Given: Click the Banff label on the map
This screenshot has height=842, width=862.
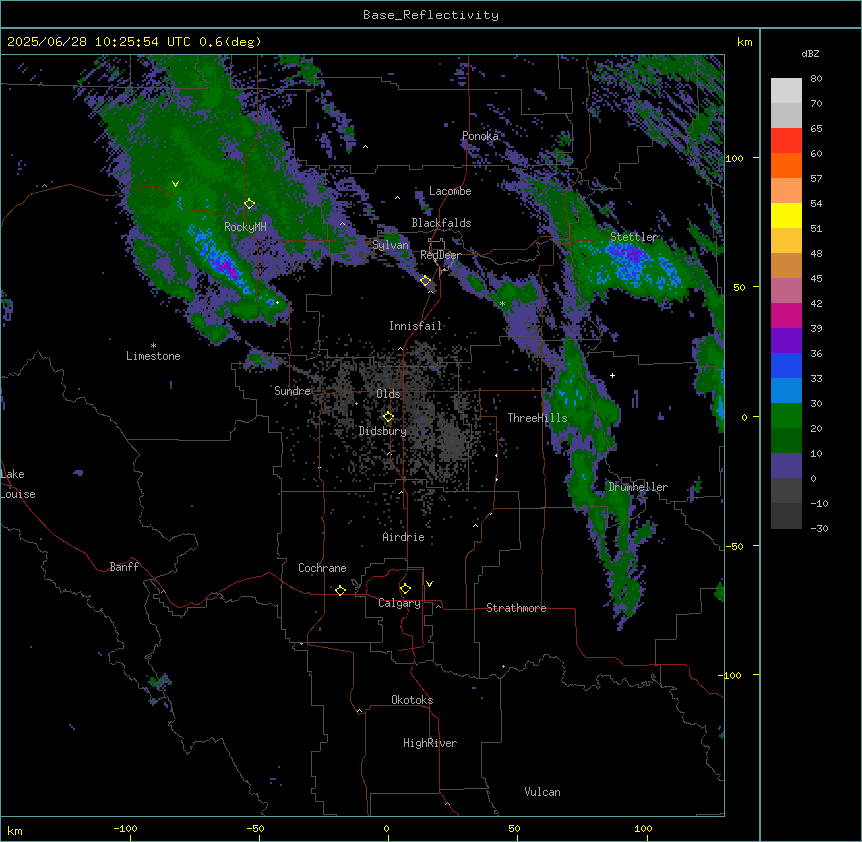Looking at the screenshot, I should pos(124,567).
